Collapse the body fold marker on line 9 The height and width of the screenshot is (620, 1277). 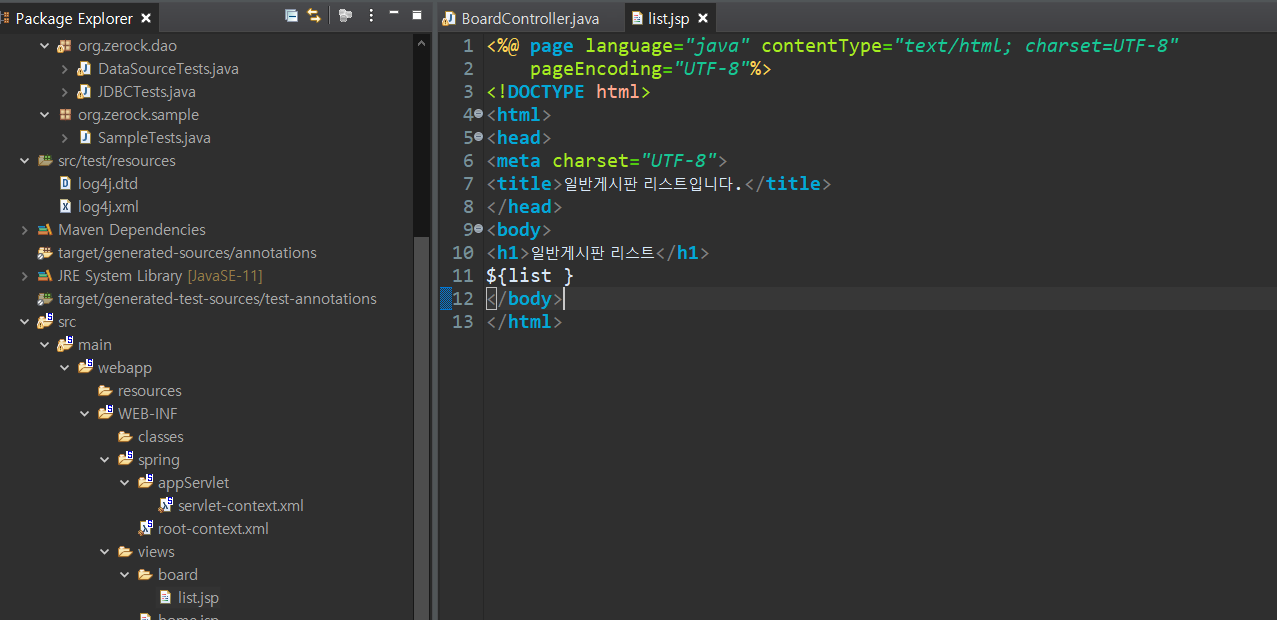478,229
